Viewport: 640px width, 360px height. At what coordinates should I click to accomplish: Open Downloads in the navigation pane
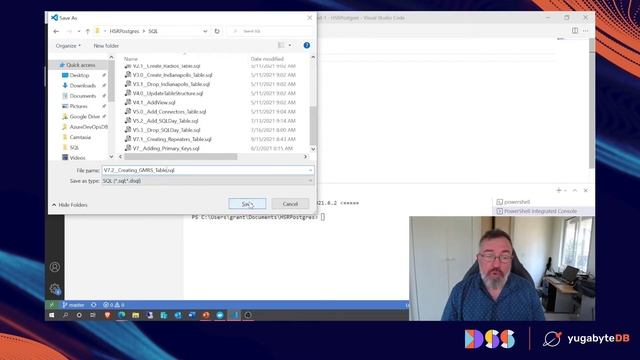point(82,86)
